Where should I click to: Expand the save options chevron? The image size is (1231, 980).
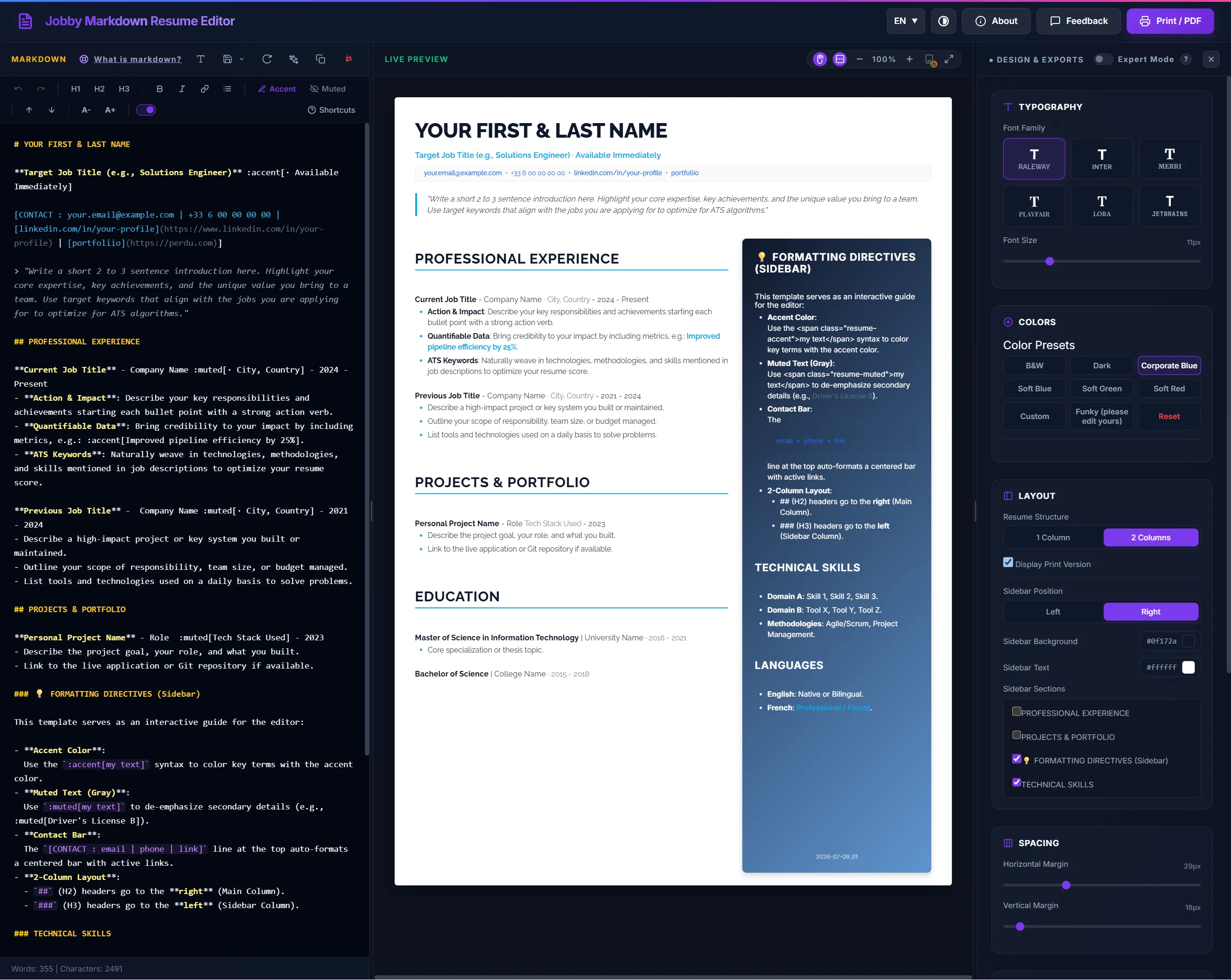(x=241, y=59)
